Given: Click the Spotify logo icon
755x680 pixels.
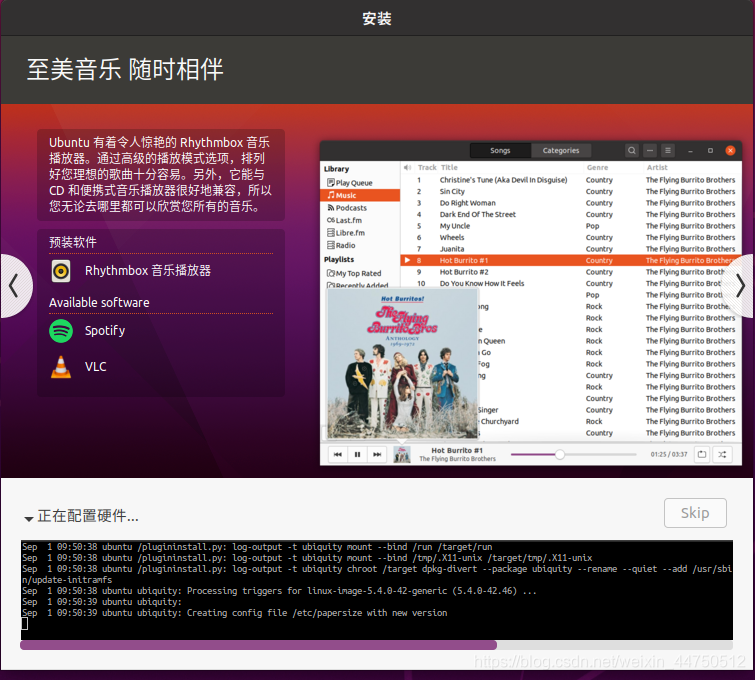Looking at the screenshot, I should [x=61, y=331].
